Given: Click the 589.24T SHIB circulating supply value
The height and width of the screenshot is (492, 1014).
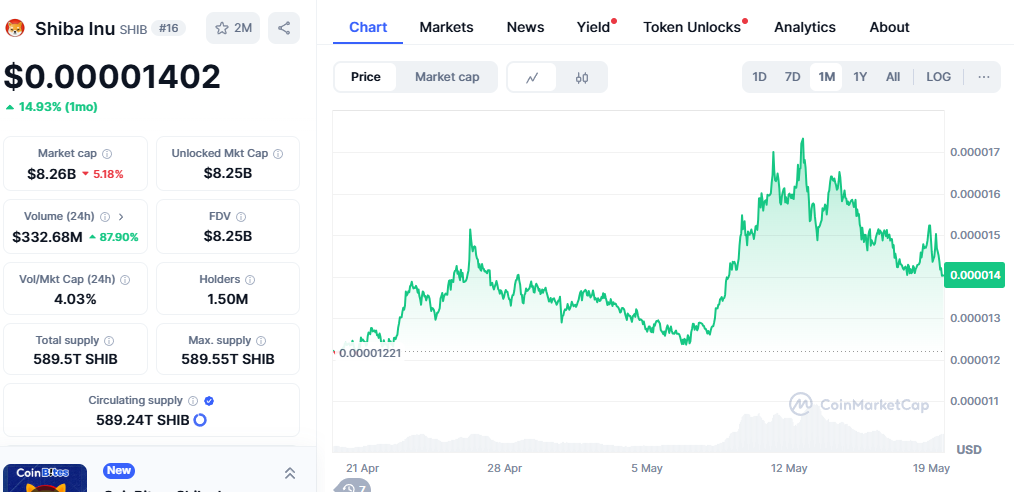Looking at the screenshot, I should pos(143,420).
